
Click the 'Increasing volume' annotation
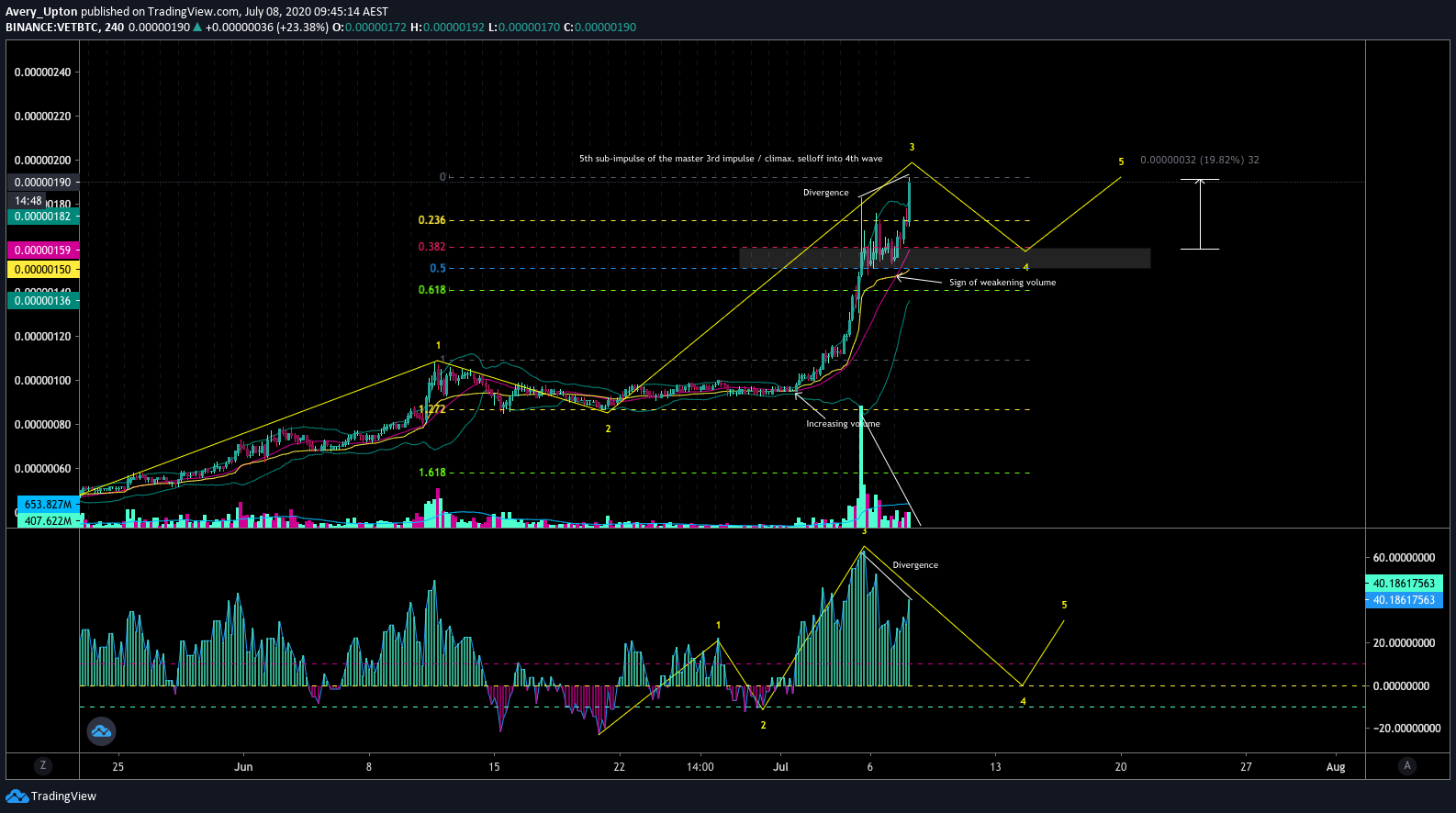[x=843, y=424]
